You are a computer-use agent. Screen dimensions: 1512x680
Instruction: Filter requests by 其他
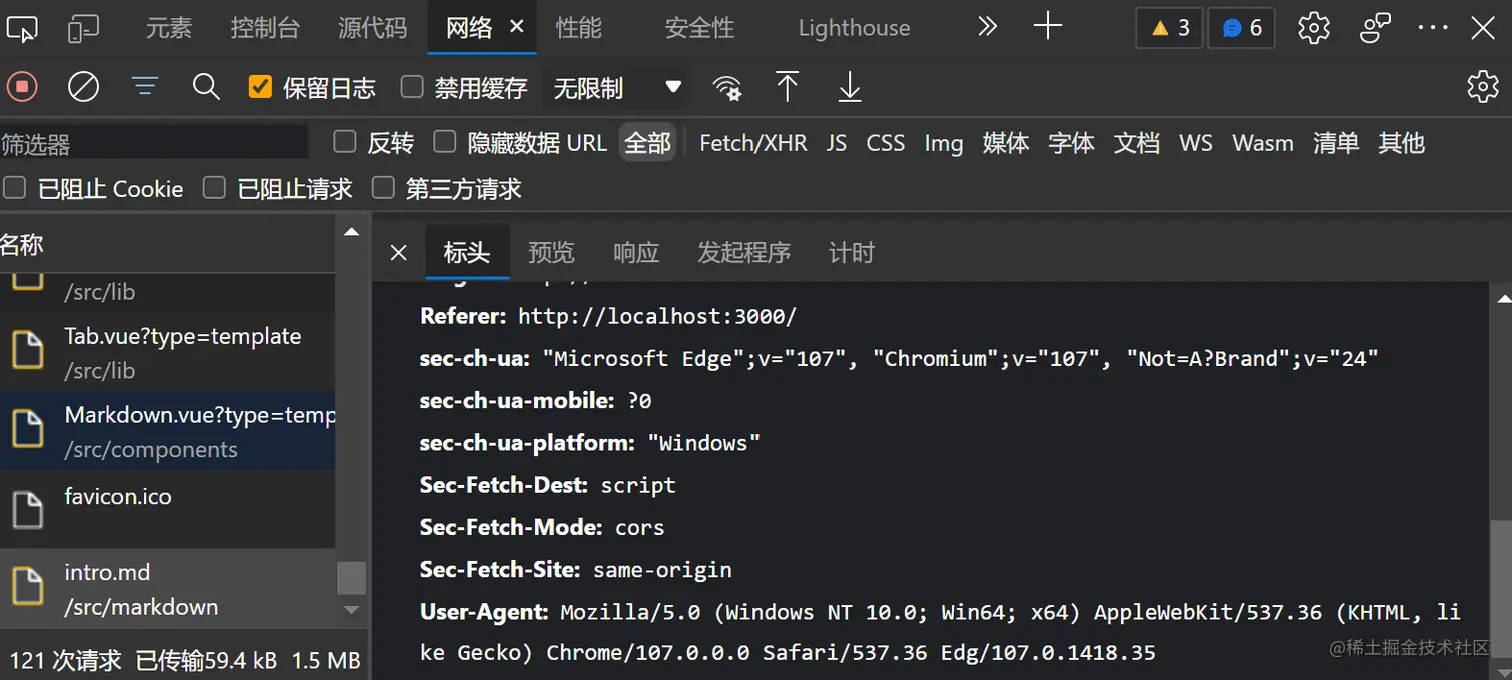tap(1401, 143)
